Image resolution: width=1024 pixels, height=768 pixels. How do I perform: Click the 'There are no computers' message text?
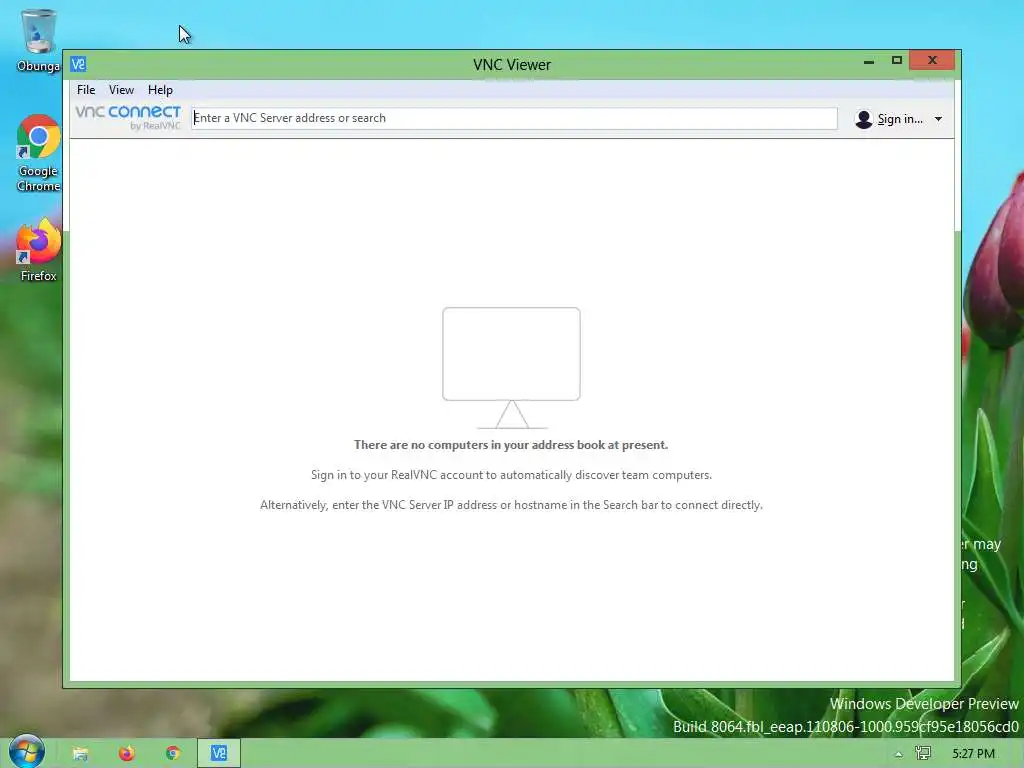pyautogui.click(x=511, y=445)
